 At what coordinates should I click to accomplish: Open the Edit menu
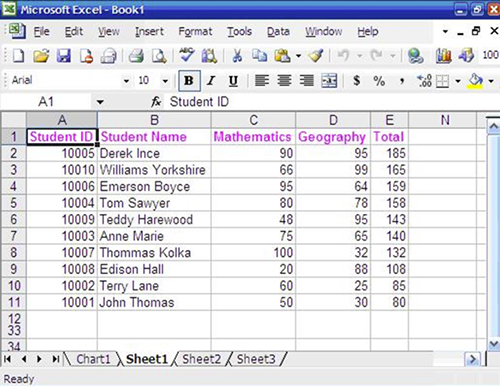pyautogui.click(x=74, y=32)
